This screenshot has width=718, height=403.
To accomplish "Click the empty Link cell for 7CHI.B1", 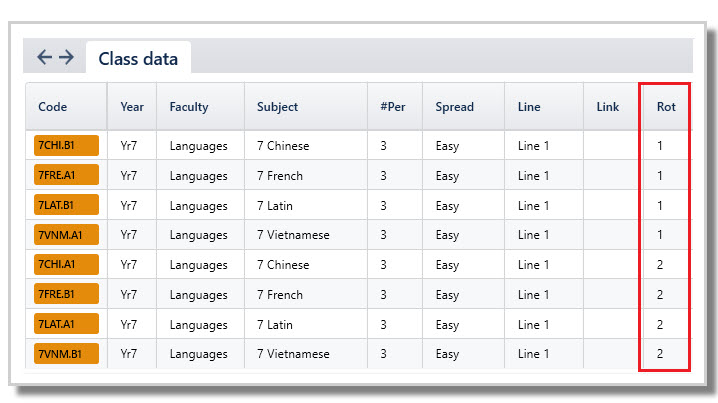I will tap(611, 146).
